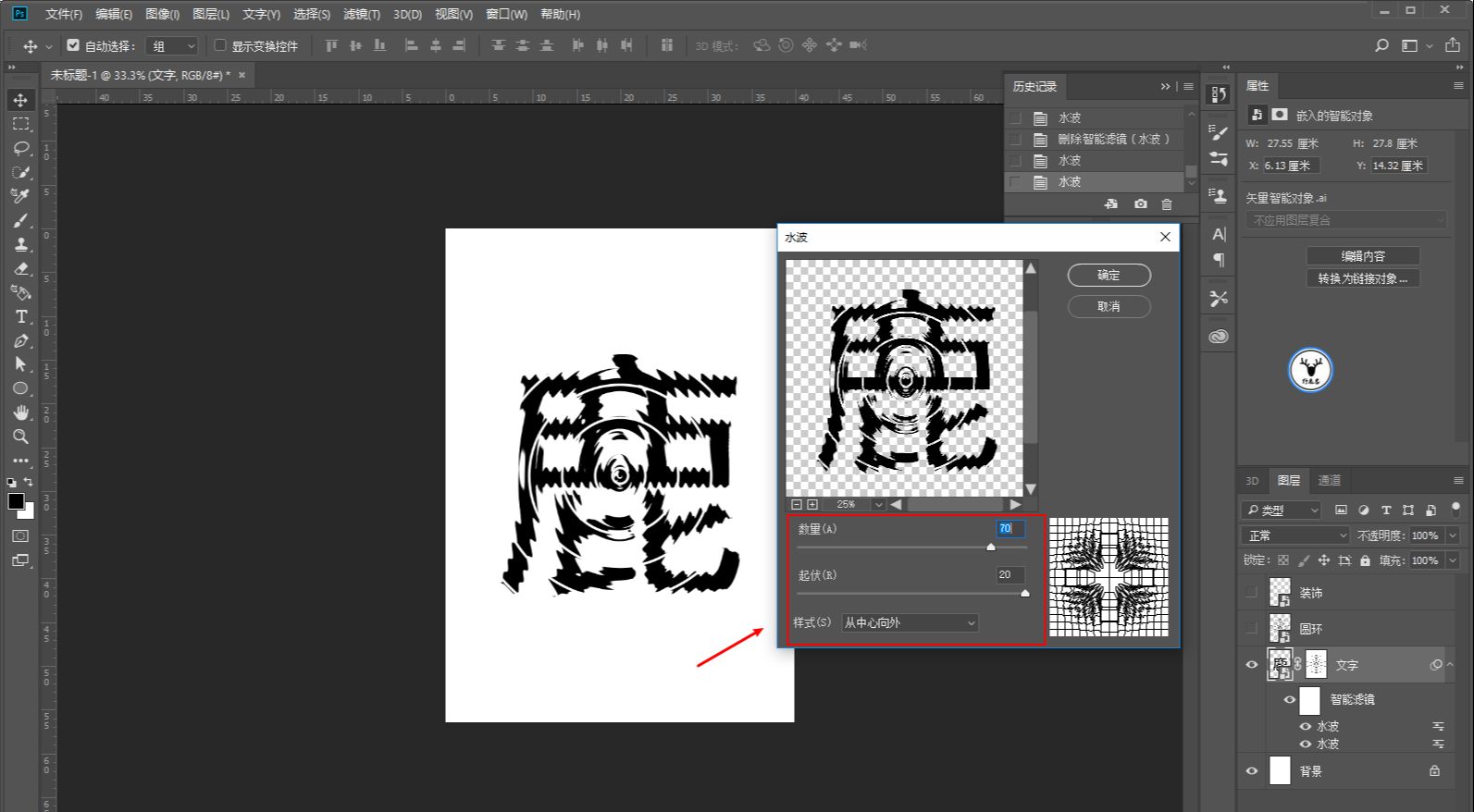Open the opacity 不透明度 dropdown arrow
1474x812 pixels.
click(1452, 535)
